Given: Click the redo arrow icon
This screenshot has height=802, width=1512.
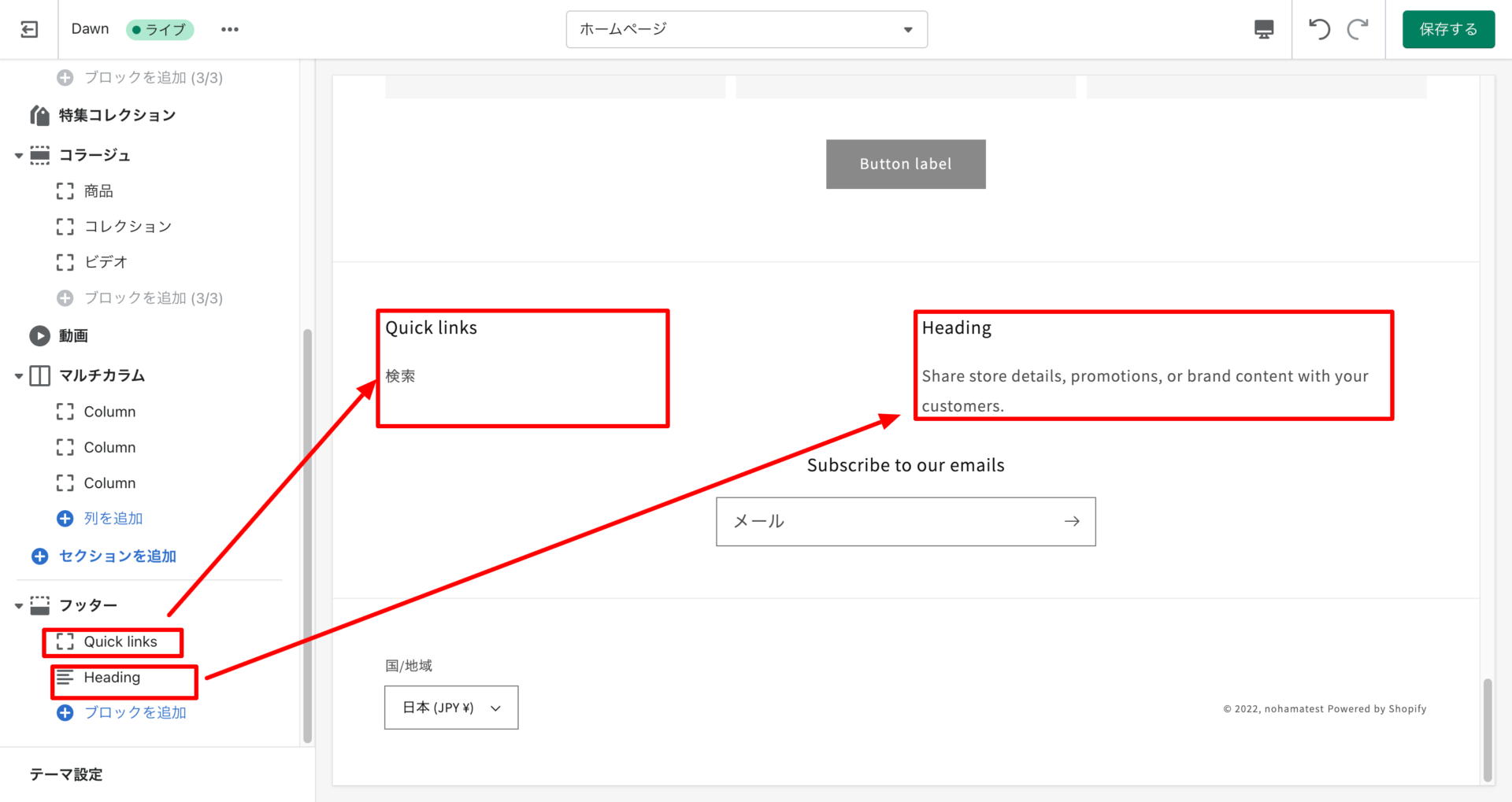Looking at the screenshot, I should [1358, 30].
